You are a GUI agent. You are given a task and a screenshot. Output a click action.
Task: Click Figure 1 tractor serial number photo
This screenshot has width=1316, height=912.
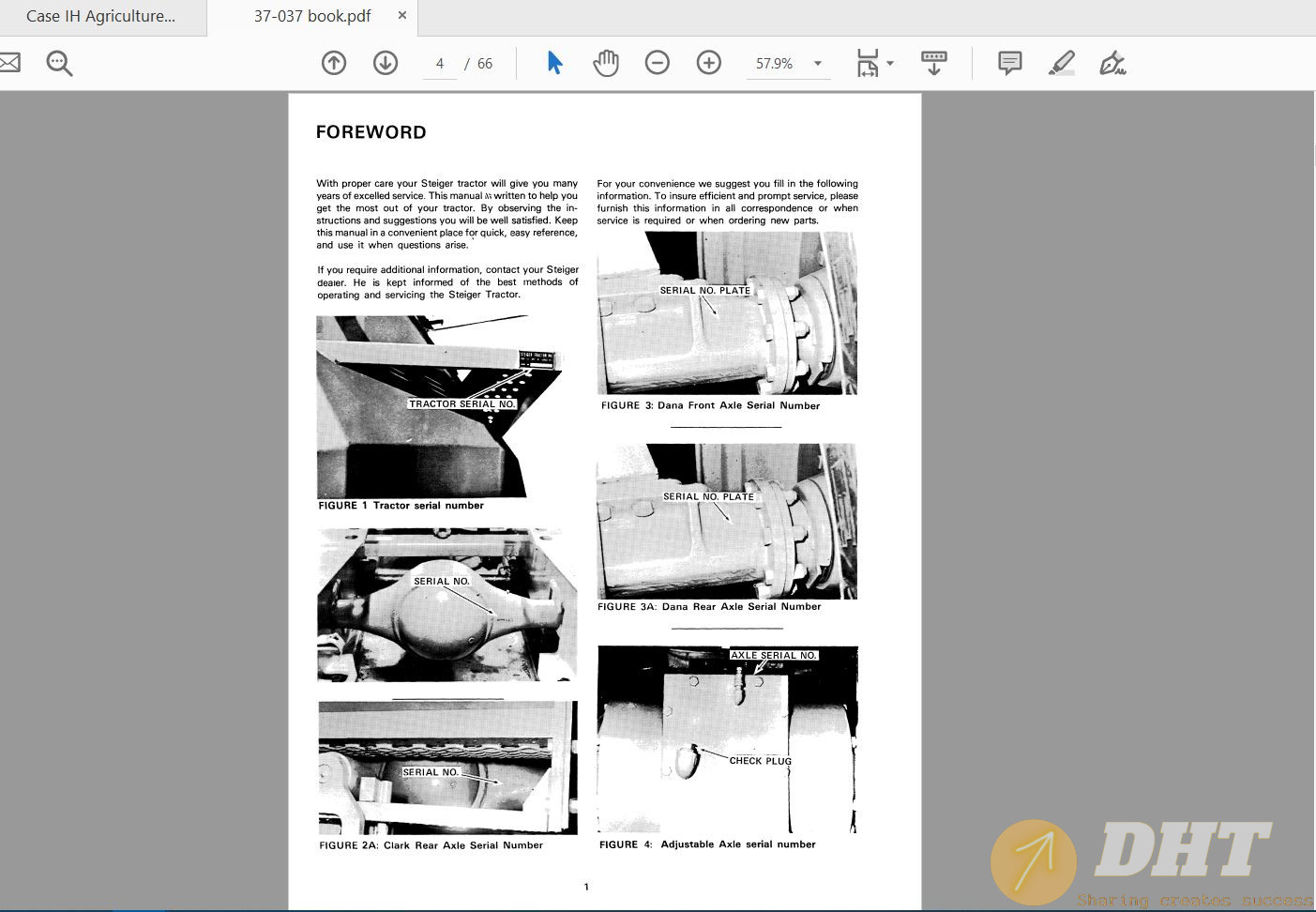[x=439, y=406]
